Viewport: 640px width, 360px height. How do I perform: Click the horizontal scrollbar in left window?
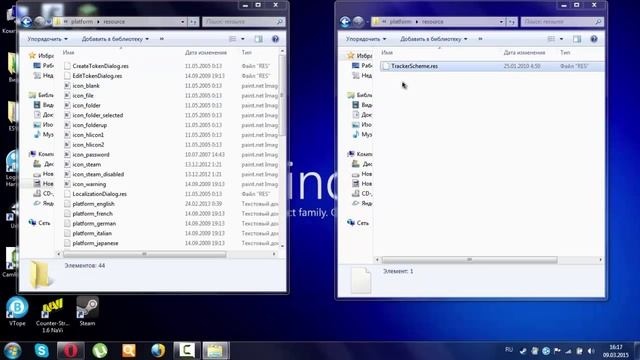(144, 254)
